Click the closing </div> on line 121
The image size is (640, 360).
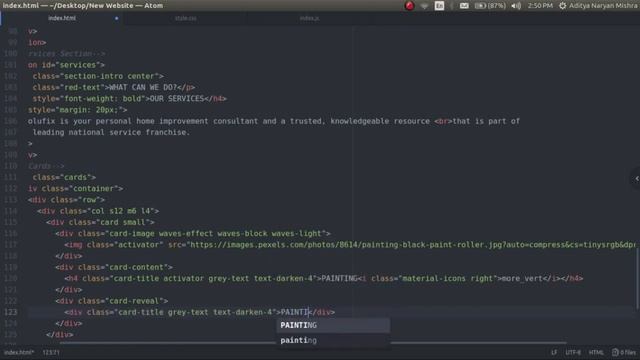pos(69,290)
